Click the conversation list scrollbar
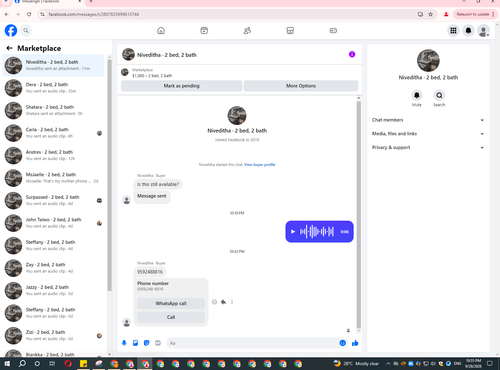This screenshot has height=370, width=500. [x=109, y=175]
